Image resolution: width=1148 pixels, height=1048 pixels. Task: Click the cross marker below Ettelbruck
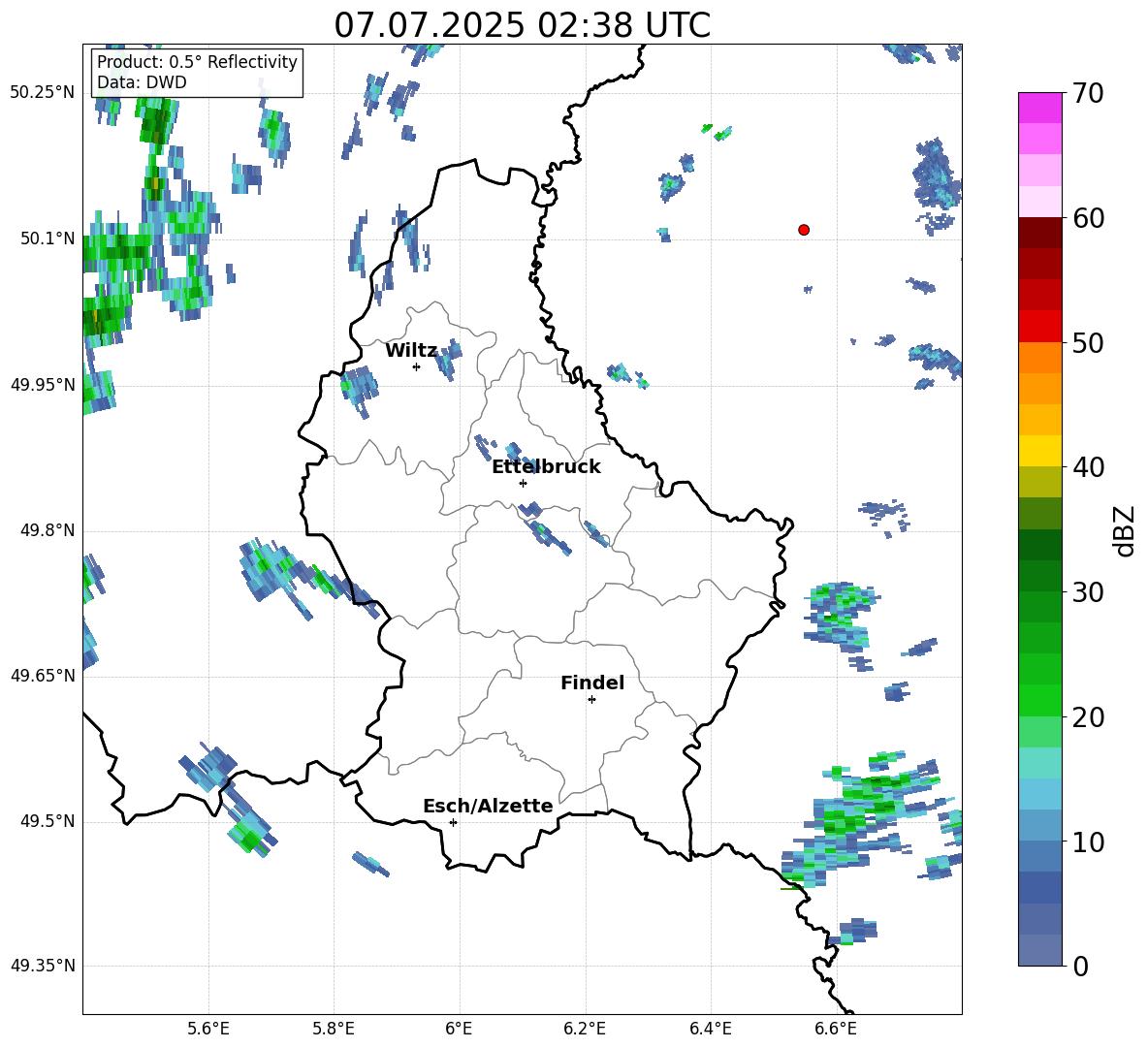(523, 483)
